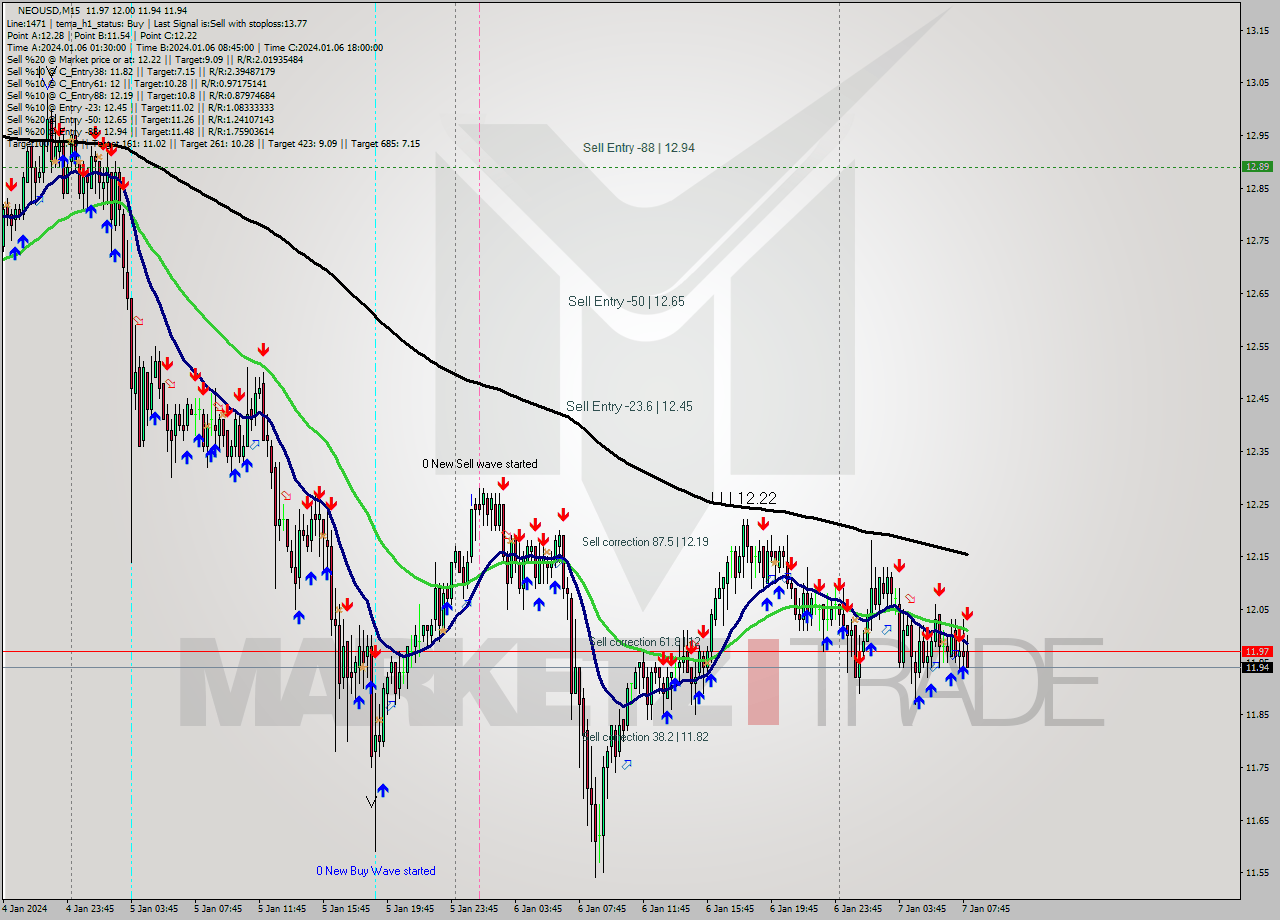Screen dimensions: 1280x920
Task: Click the '| | | 12.22' point C label
Action: click(744, 498)
